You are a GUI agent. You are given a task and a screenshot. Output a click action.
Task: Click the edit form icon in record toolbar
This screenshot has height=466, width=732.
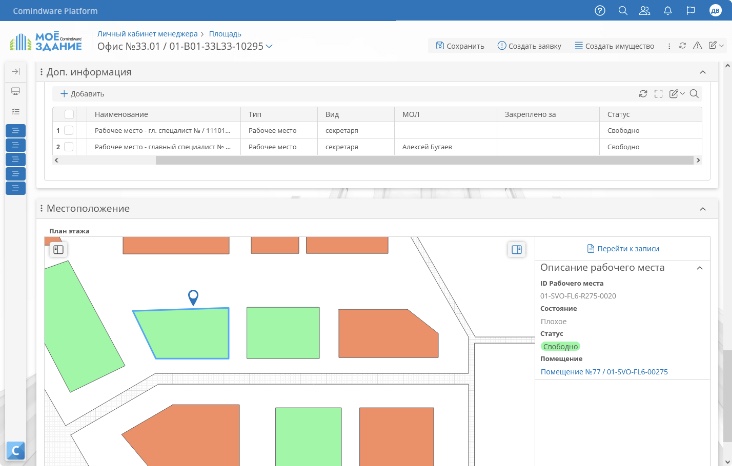pyautogui.click(x=712, y=45)
